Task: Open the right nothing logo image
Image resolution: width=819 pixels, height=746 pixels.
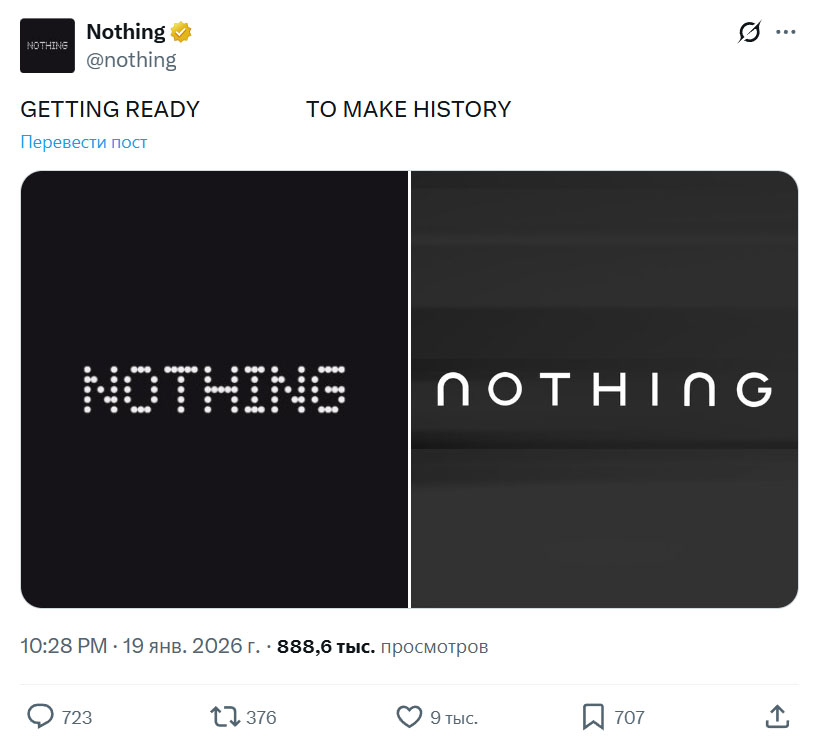Action: point(605,389)
